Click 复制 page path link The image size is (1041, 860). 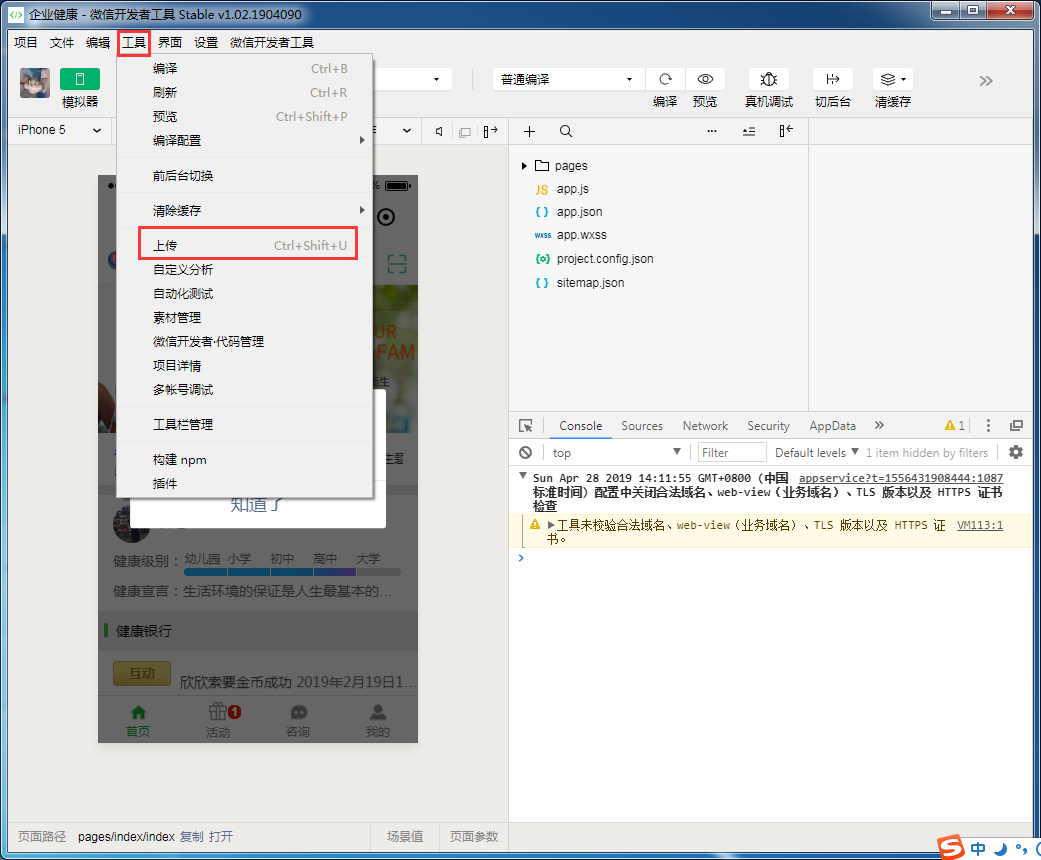click(192, 836)
